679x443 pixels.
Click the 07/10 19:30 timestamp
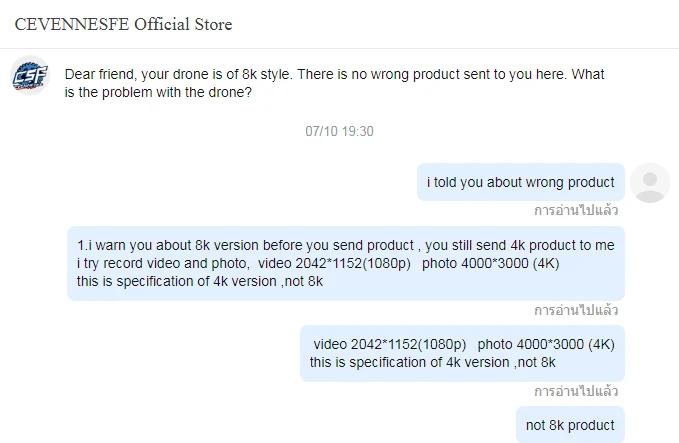[x=339, y=131]
